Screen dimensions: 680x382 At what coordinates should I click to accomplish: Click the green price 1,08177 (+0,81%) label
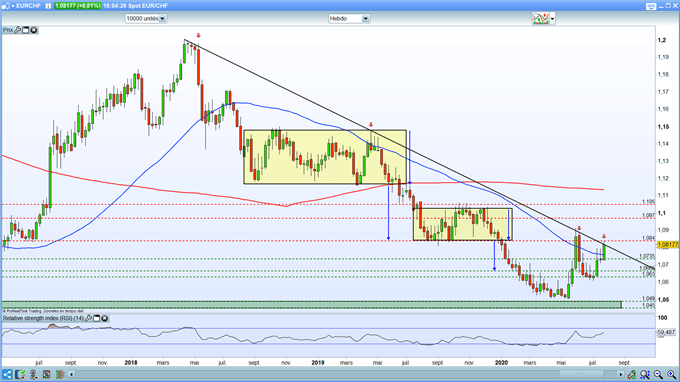pos(77,6)
